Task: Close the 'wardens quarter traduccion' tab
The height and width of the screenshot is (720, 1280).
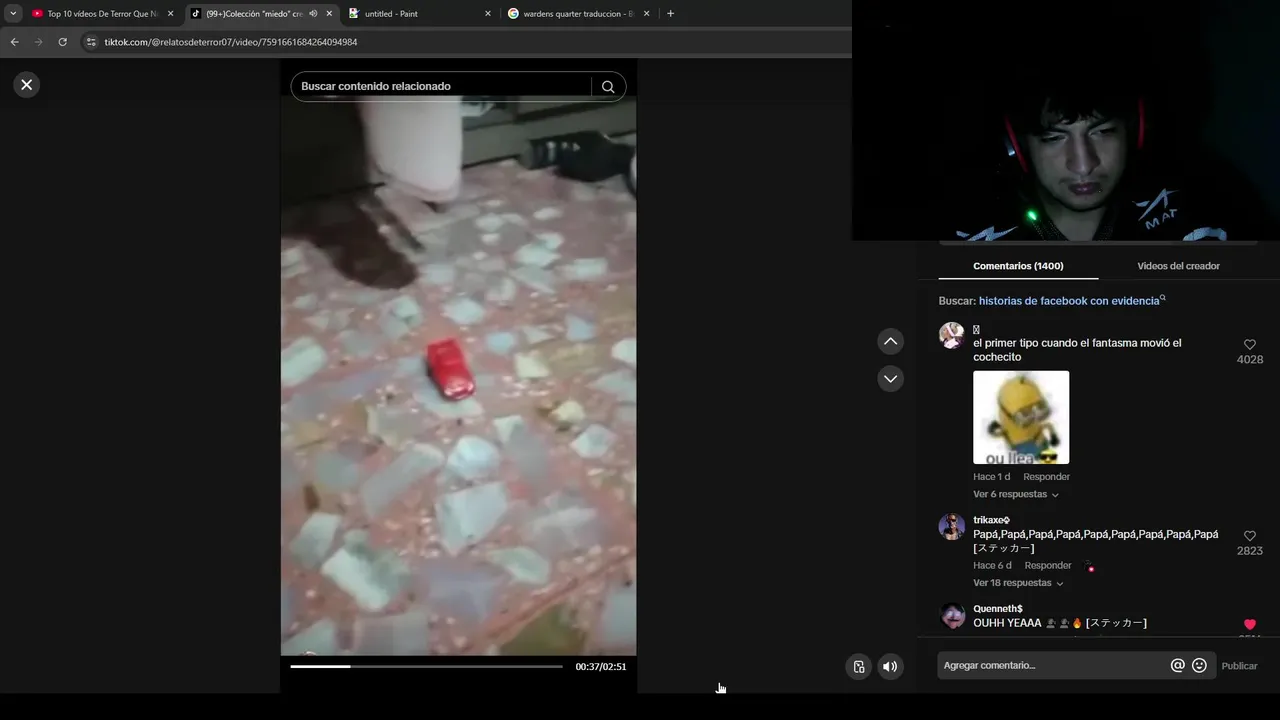Action: 647,14
